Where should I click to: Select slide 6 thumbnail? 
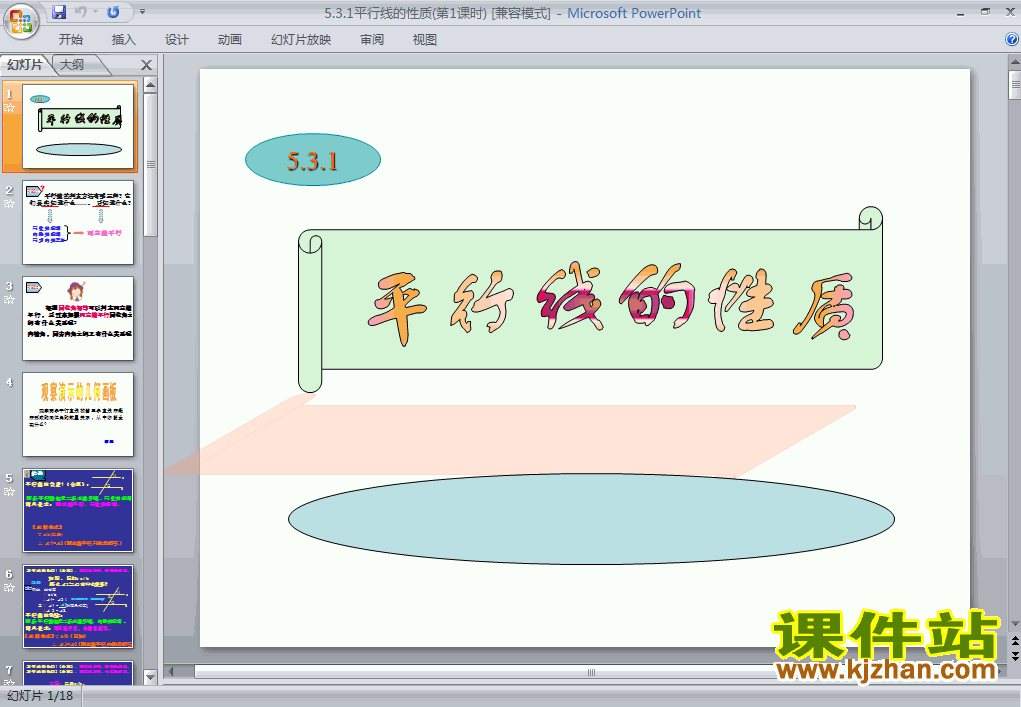[78, 607]
